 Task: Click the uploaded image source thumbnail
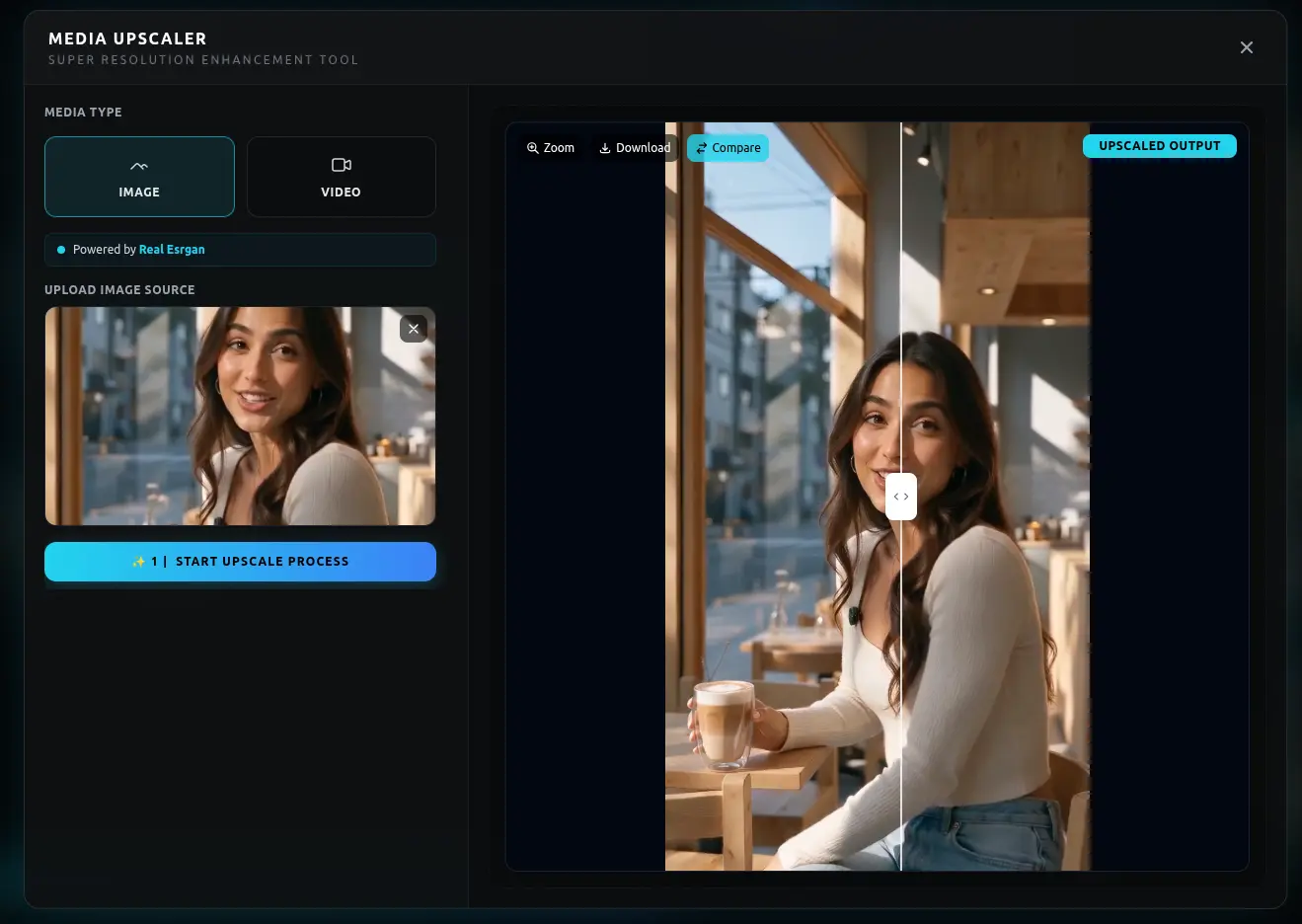pos(240,416)
